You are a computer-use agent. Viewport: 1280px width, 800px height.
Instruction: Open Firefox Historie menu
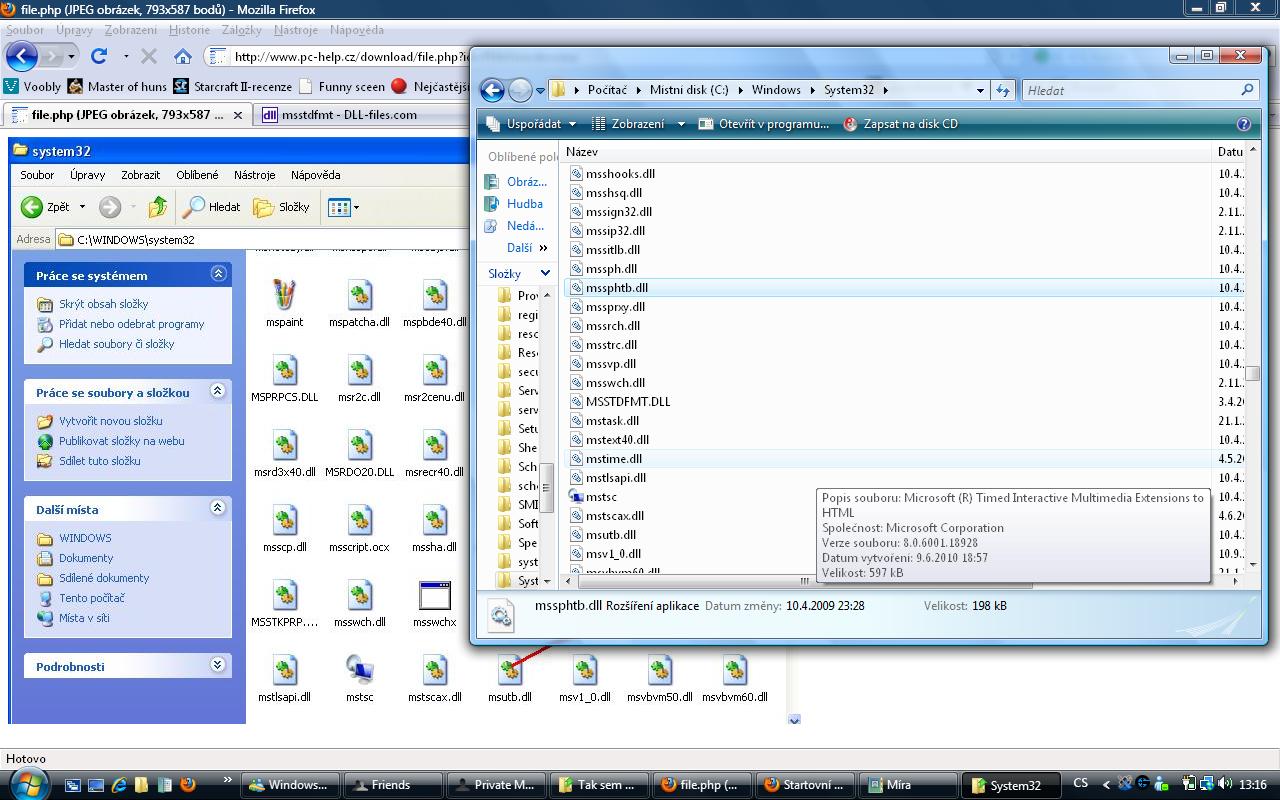189,30
